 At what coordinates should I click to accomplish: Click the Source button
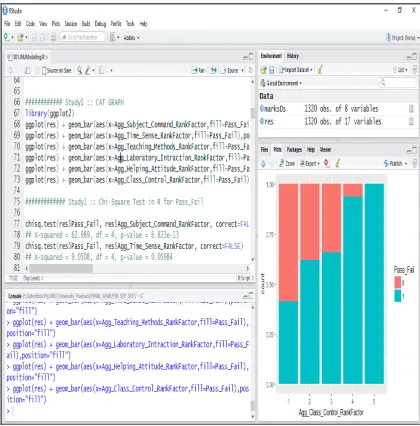click(230, 70)
